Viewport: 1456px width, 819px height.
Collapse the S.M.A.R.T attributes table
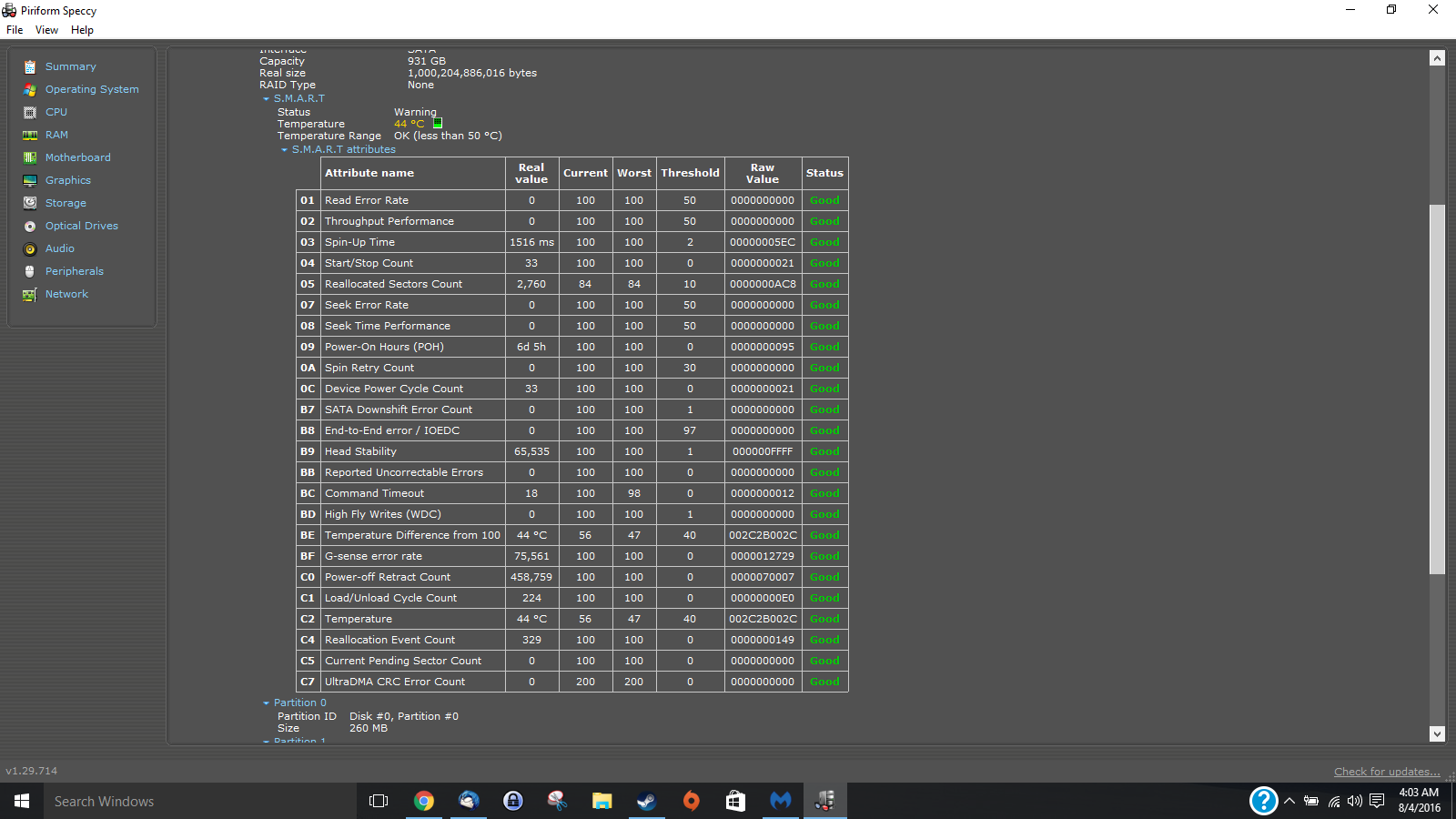[285, 150]
